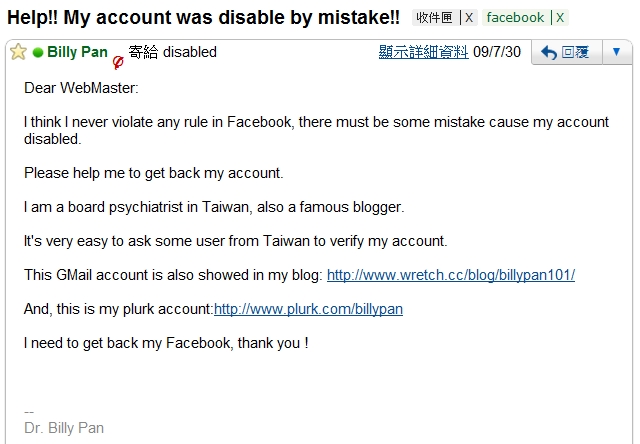Viewport: 640px width, 444px height.
Task: Click the green online status dot
Action: 38,53
